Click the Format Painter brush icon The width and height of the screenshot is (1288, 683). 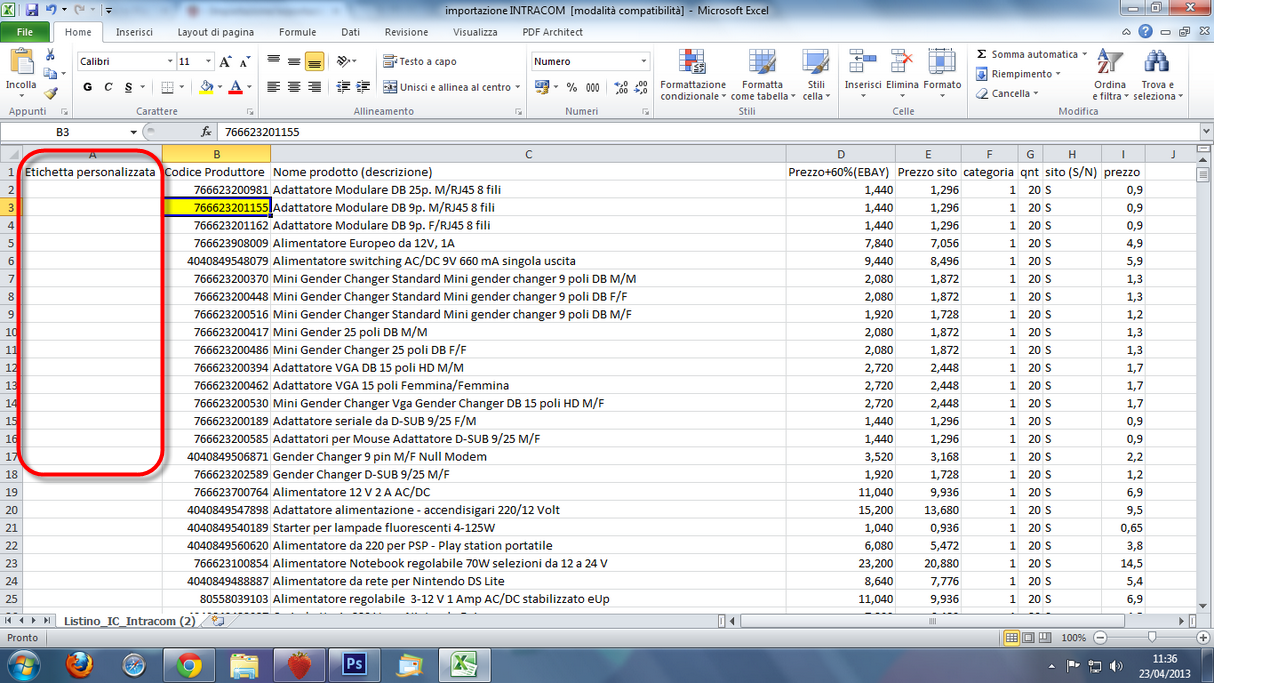pos(50,93)
